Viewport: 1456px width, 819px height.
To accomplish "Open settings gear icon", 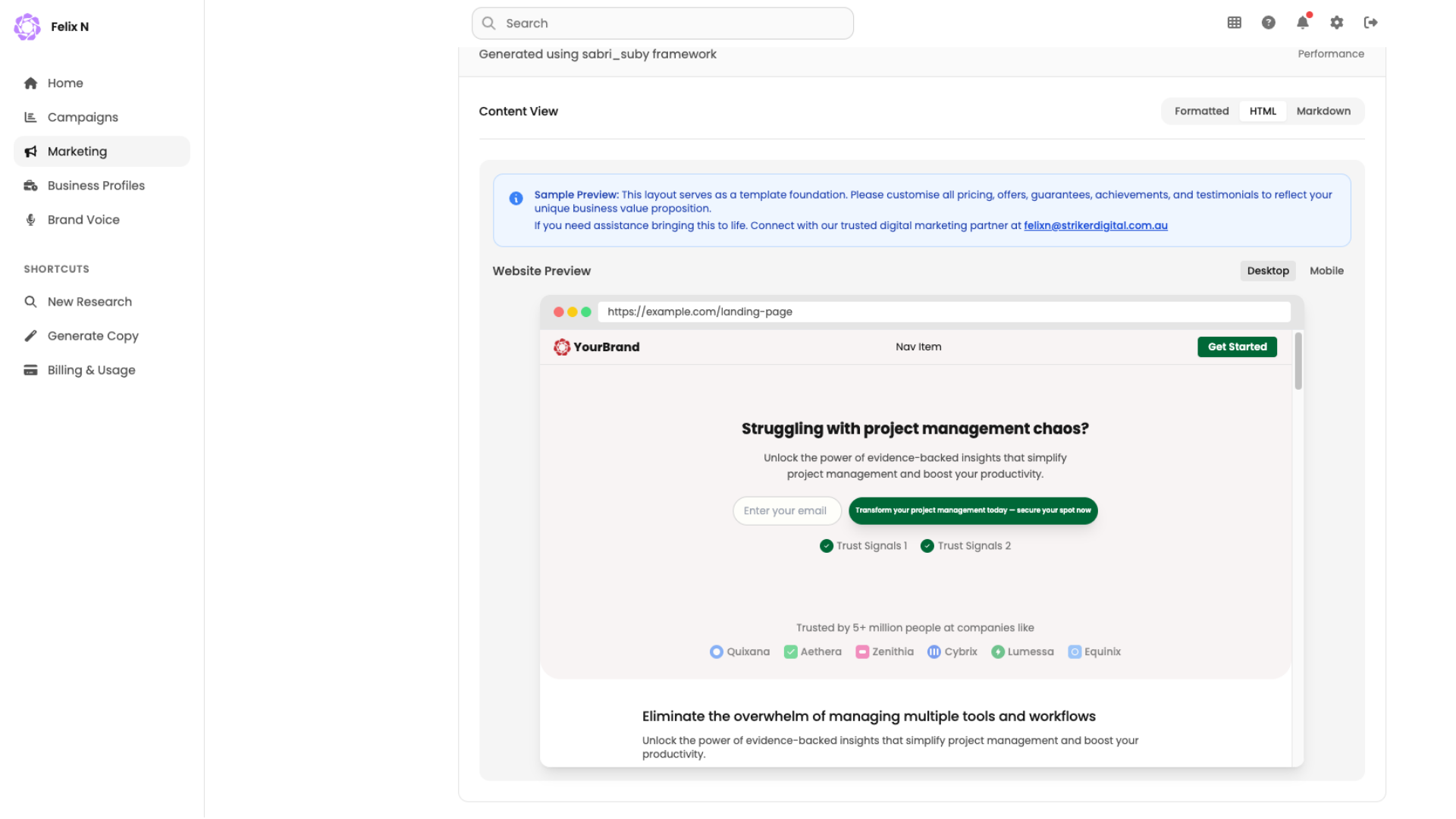I will point(1336,23).
